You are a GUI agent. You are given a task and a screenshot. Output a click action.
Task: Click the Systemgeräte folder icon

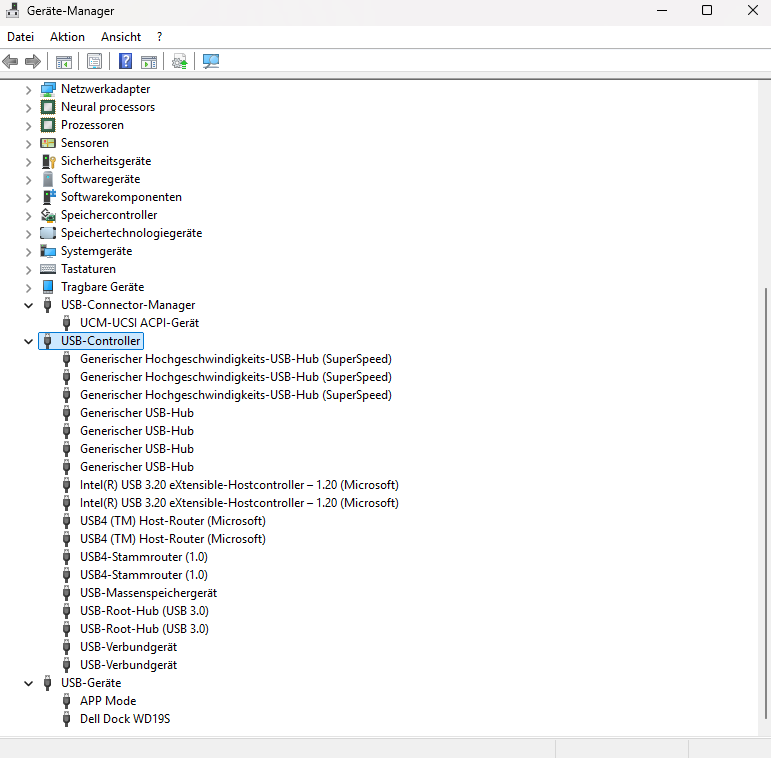tap(48, 251)
